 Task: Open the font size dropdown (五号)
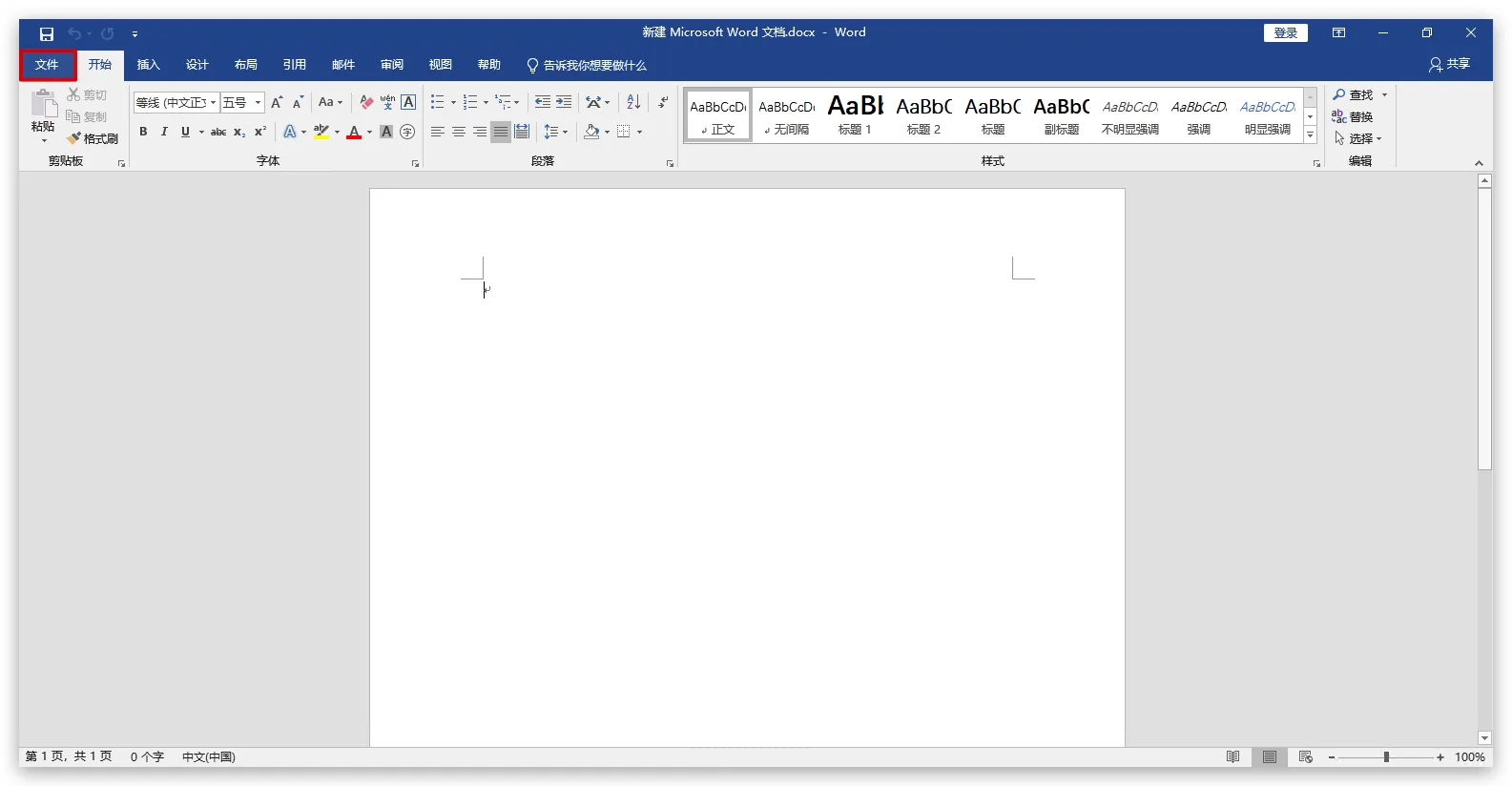coord(258,102)
